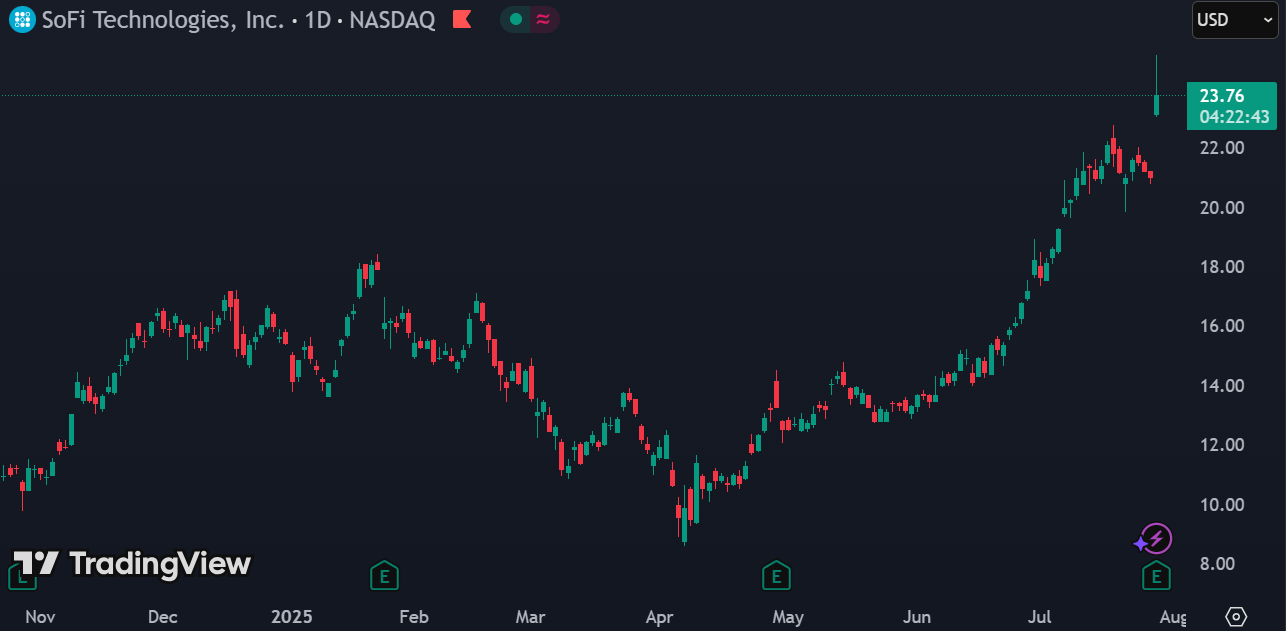
Task: Click the 22.00 price axis label
Action: pyautogui.click(x=1222, y=148)
